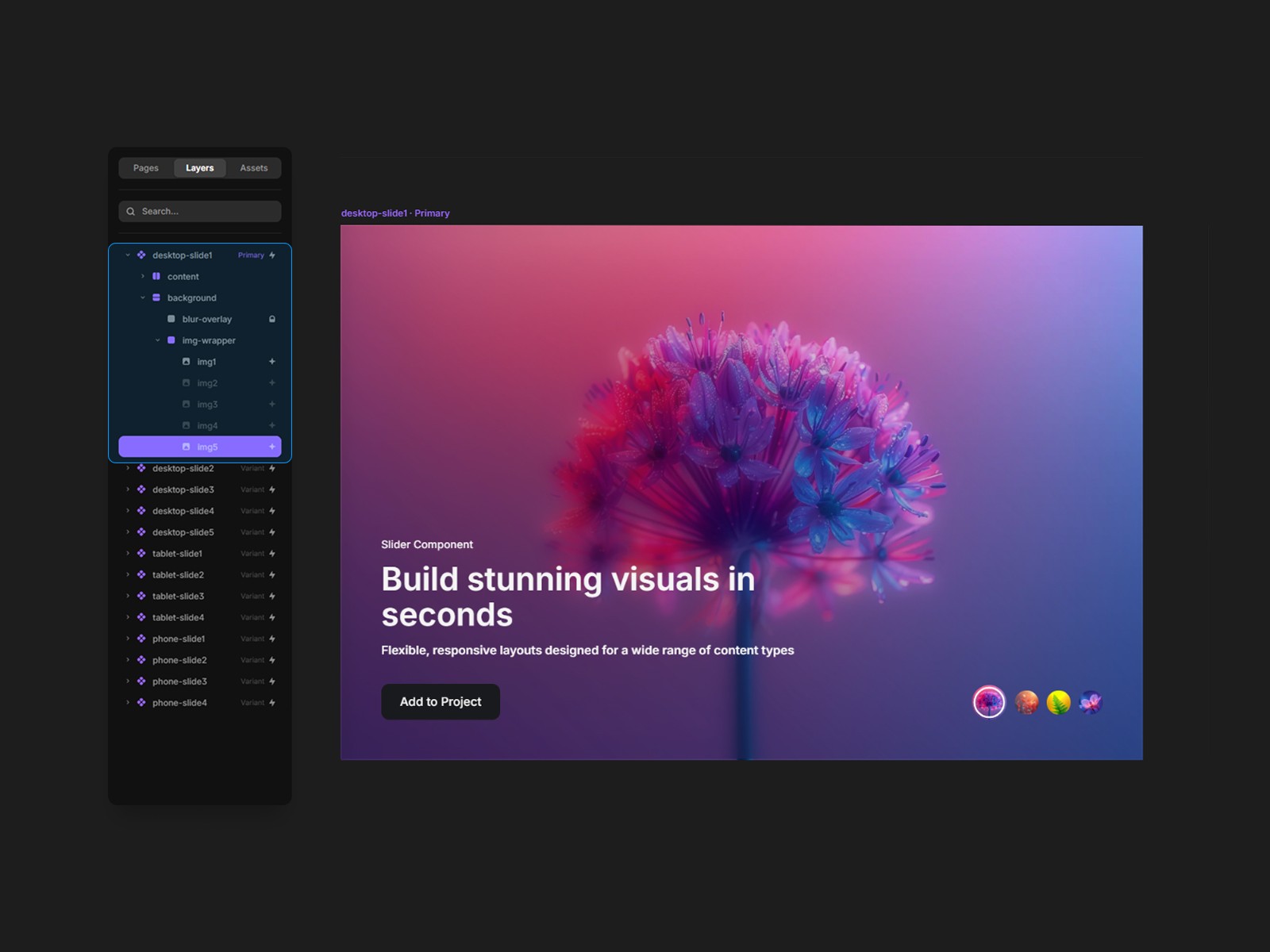Click the lightning icon on tablet-slide1 row
The width and height of the screenshot is (1270, 952).
pos(272,554)
